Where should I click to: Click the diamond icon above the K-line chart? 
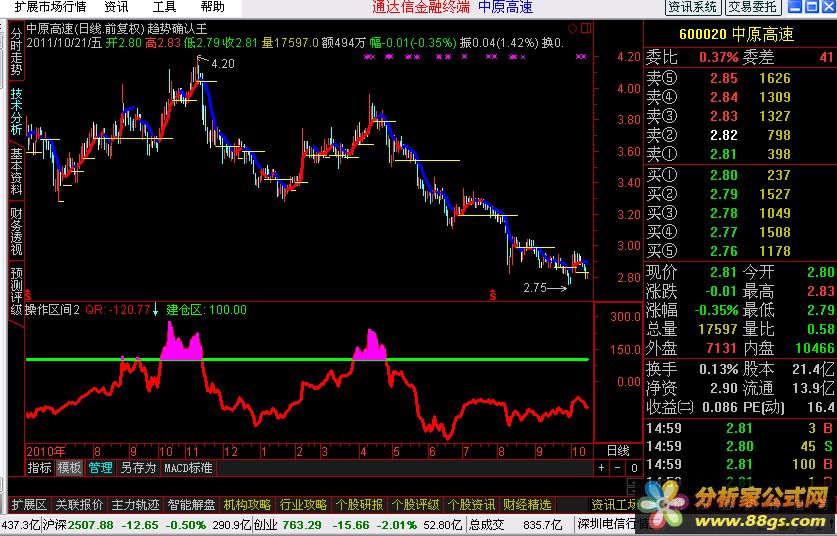click(x=573, y=28)
